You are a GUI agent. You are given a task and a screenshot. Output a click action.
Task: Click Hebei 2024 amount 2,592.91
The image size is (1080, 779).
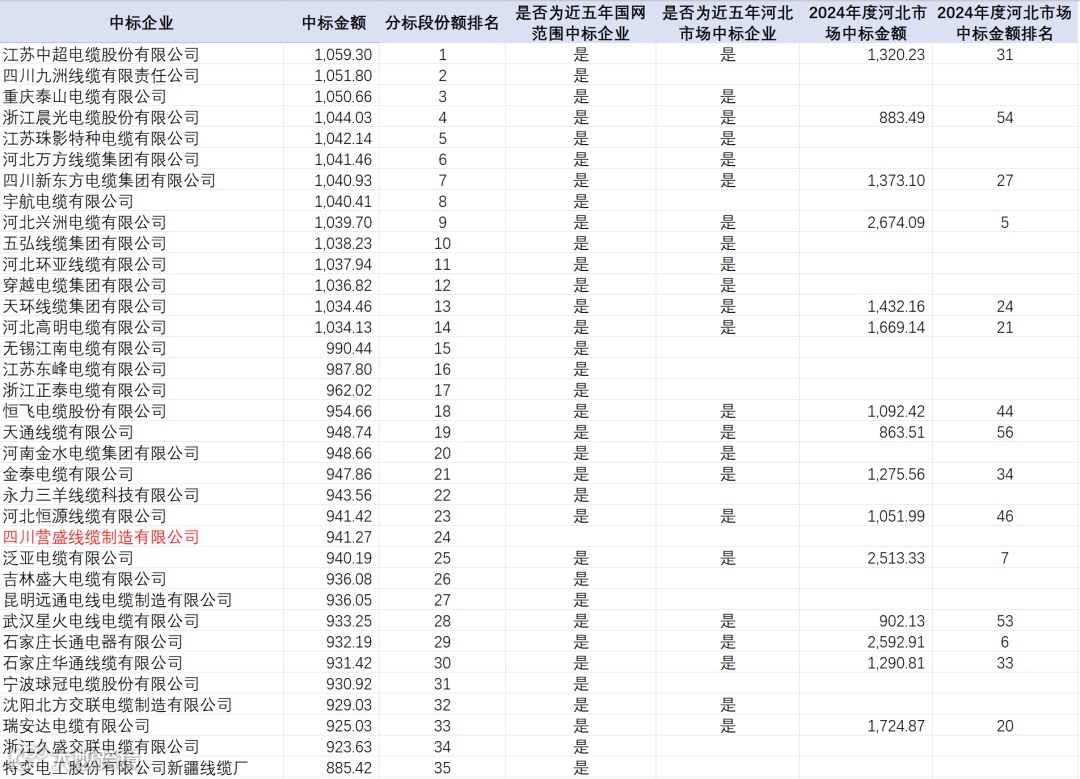point(896,642)
